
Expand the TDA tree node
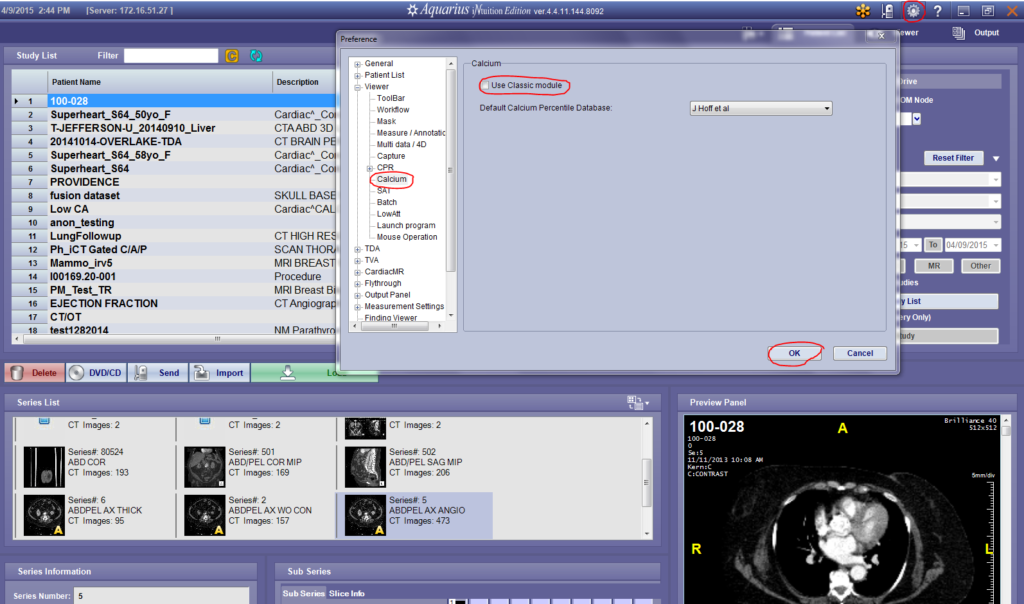point(357,249)
